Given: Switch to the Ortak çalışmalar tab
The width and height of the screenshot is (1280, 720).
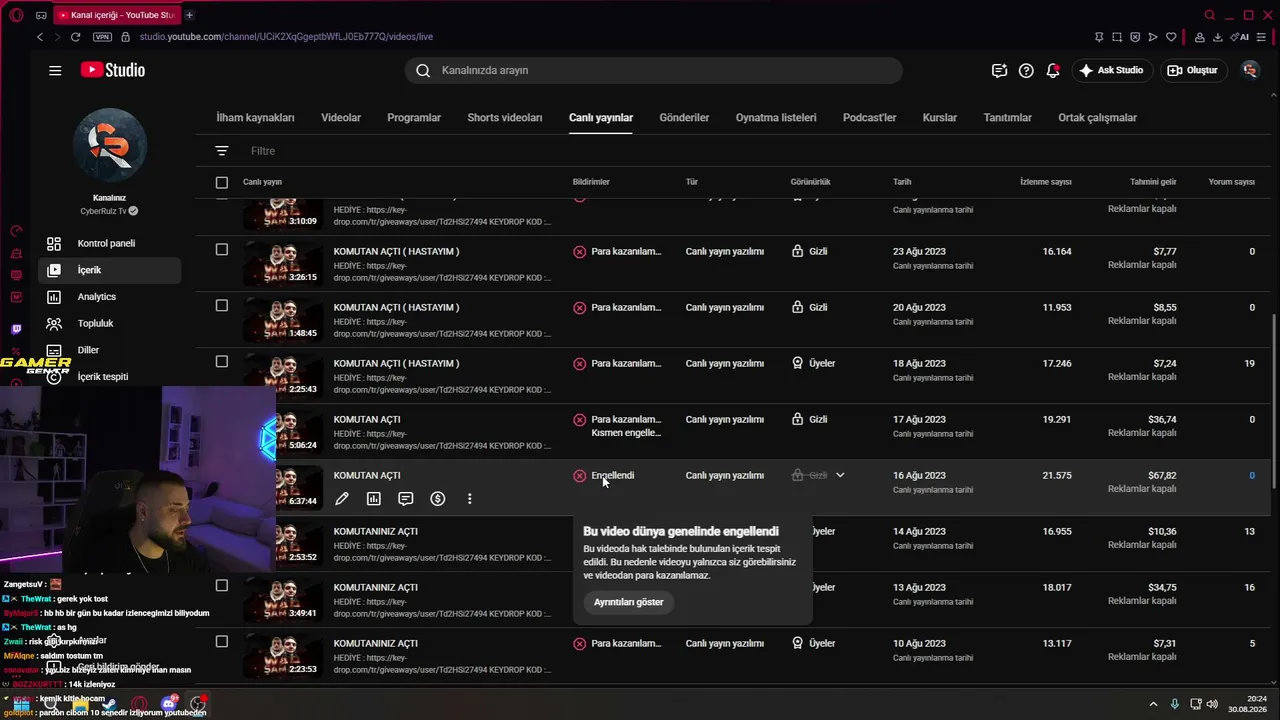Looking at the screenshot, I should point(1097,117).
